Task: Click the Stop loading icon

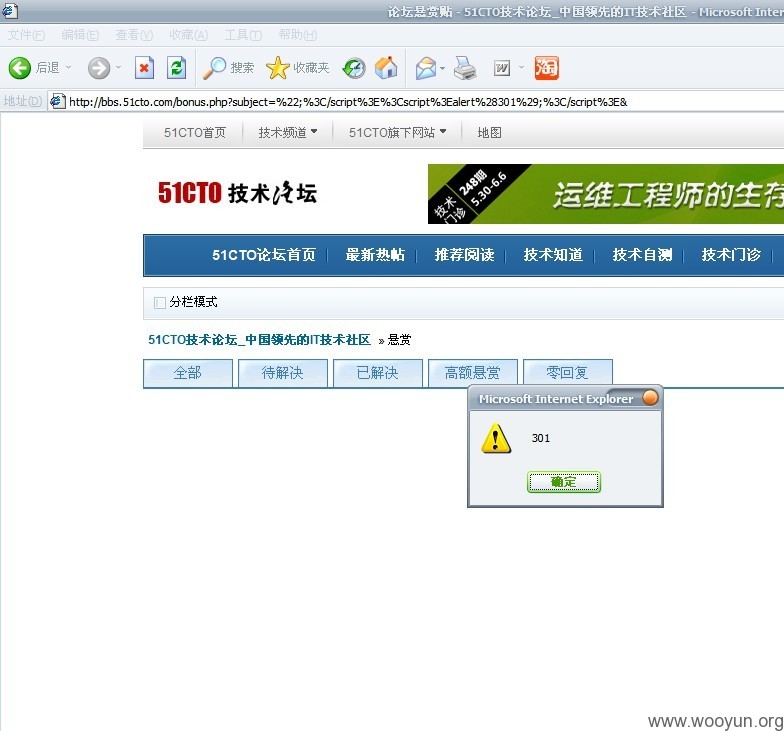Action: coord(144,68)
